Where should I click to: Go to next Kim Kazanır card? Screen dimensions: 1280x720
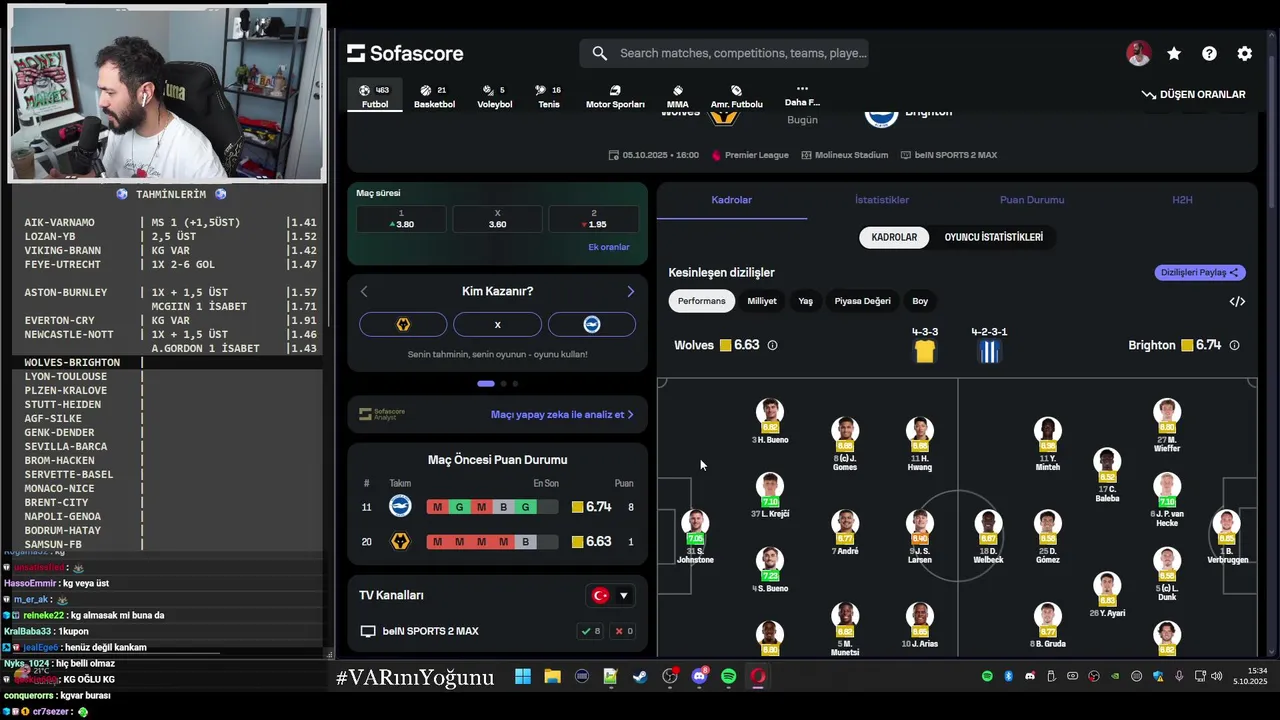tap(630, 291)
